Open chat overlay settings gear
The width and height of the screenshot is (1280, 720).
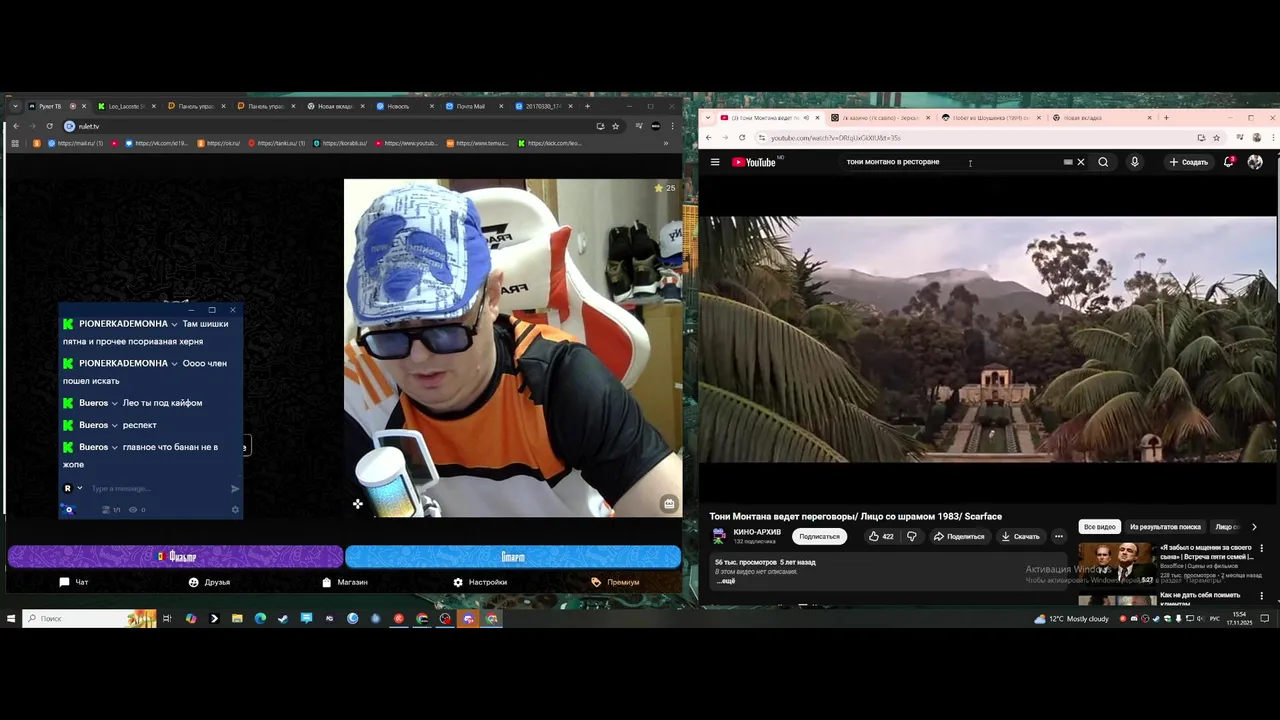tap(236, 510)
